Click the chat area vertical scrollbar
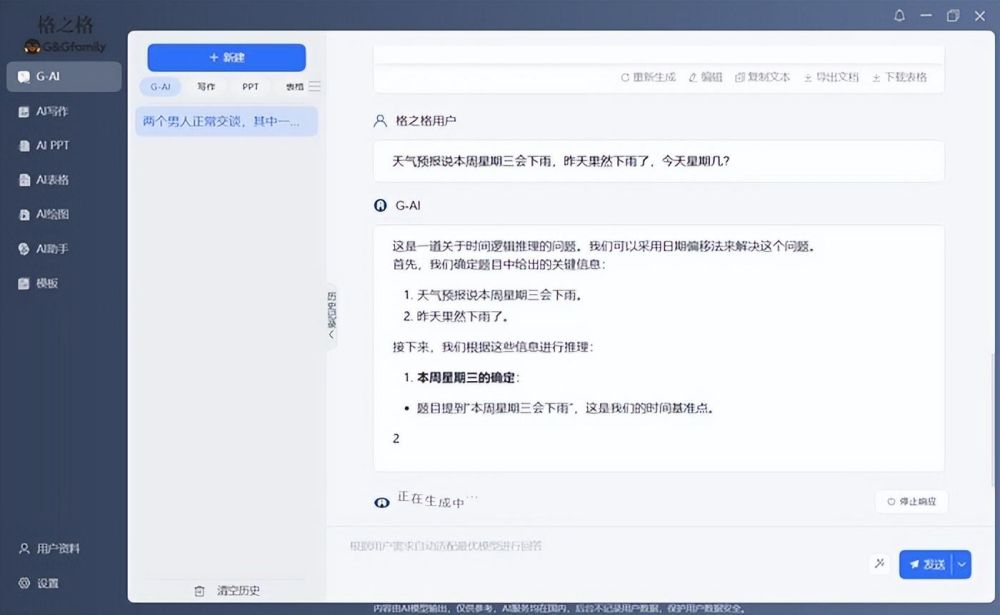1000x615 pixels. point(992,418)
